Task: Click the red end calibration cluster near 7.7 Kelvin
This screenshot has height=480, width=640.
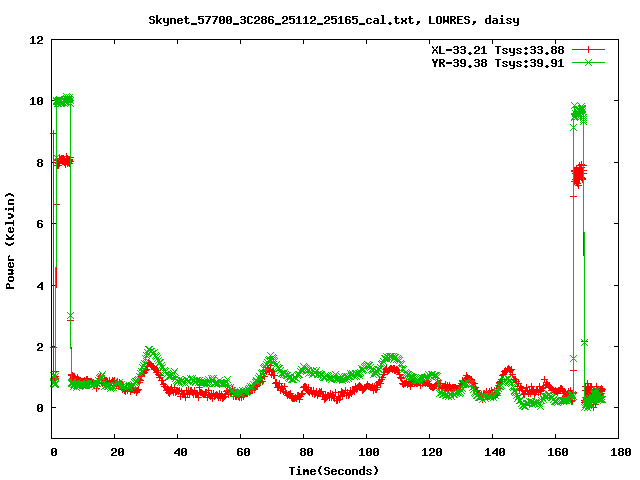Action: pos(579,175)
